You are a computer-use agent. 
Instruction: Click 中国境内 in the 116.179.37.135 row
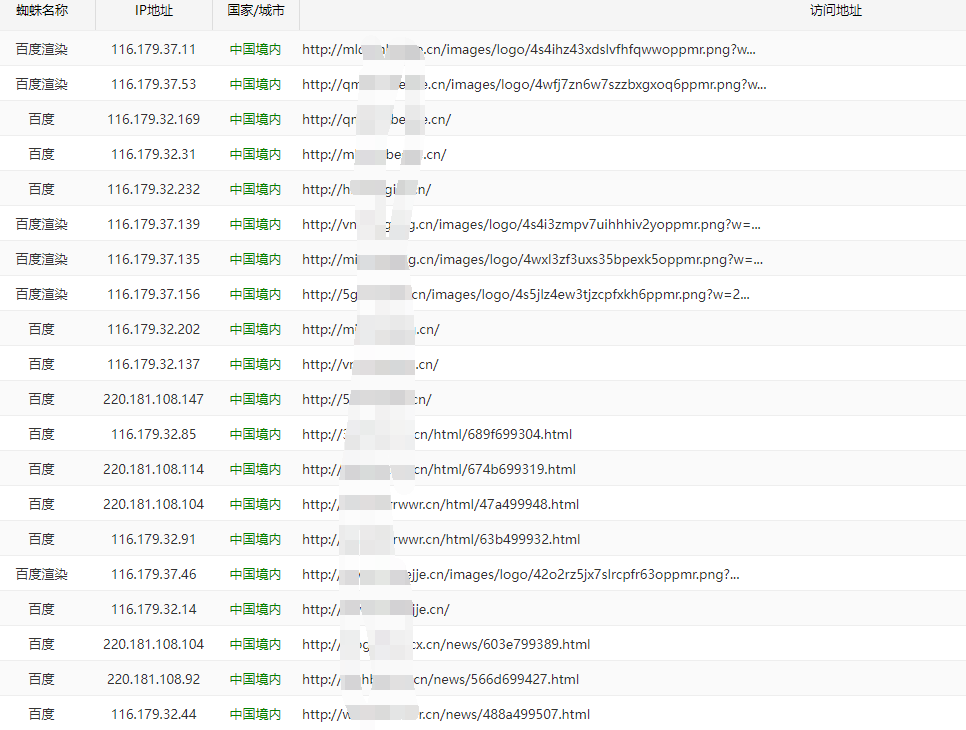[x=255, y=259]
